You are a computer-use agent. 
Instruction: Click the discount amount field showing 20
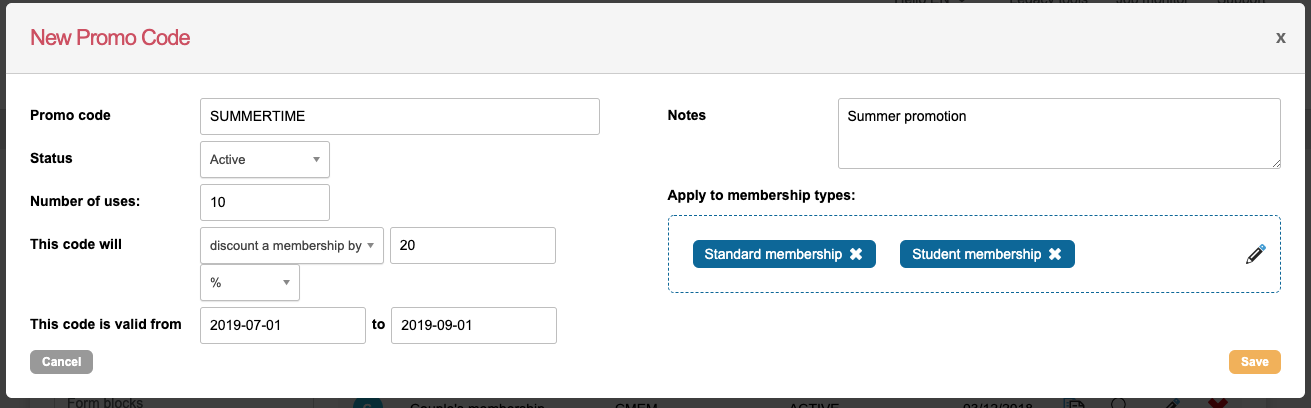tap(472, 245)
